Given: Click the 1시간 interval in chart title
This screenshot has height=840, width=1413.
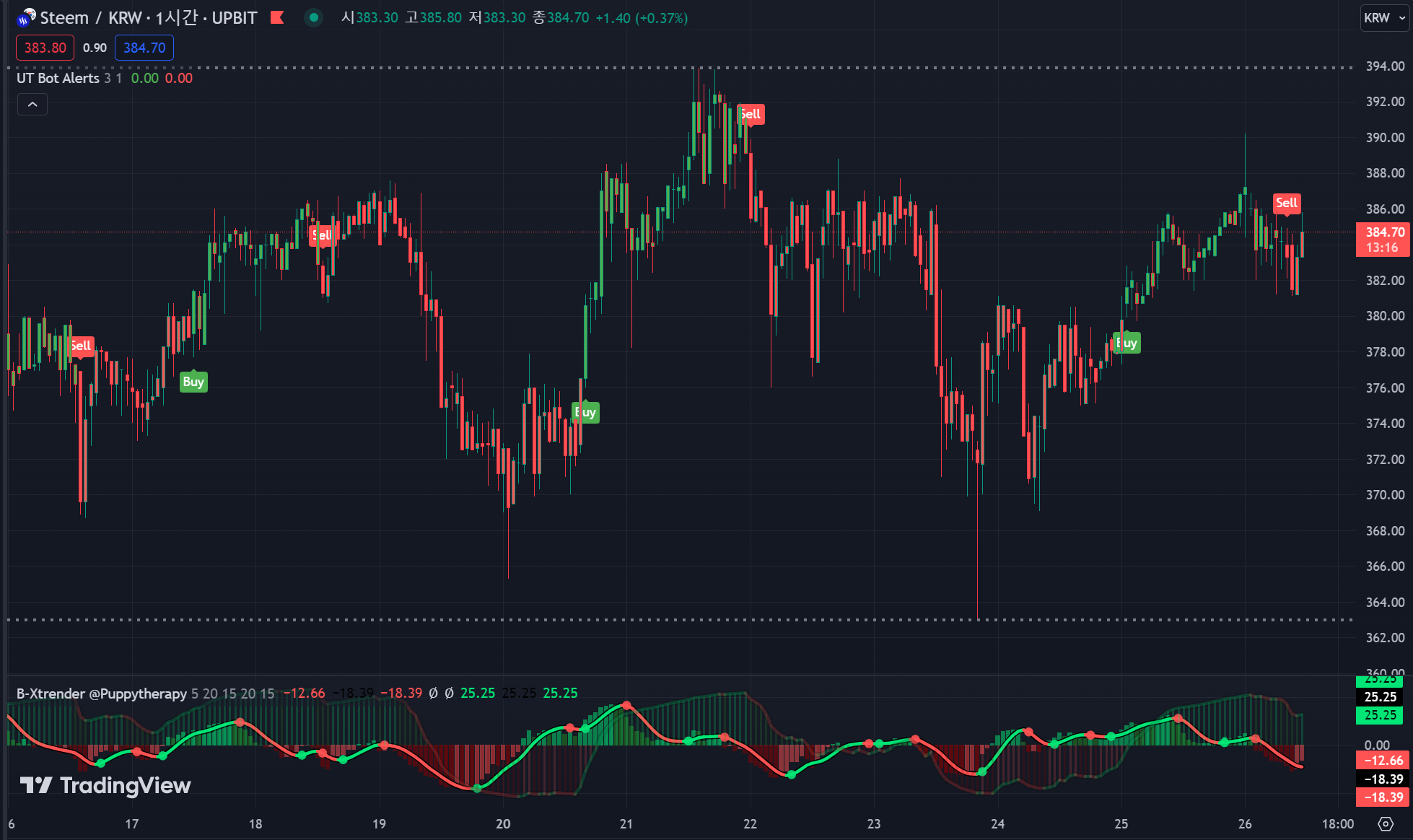Looking at the screenshot, I should [177, 18].
